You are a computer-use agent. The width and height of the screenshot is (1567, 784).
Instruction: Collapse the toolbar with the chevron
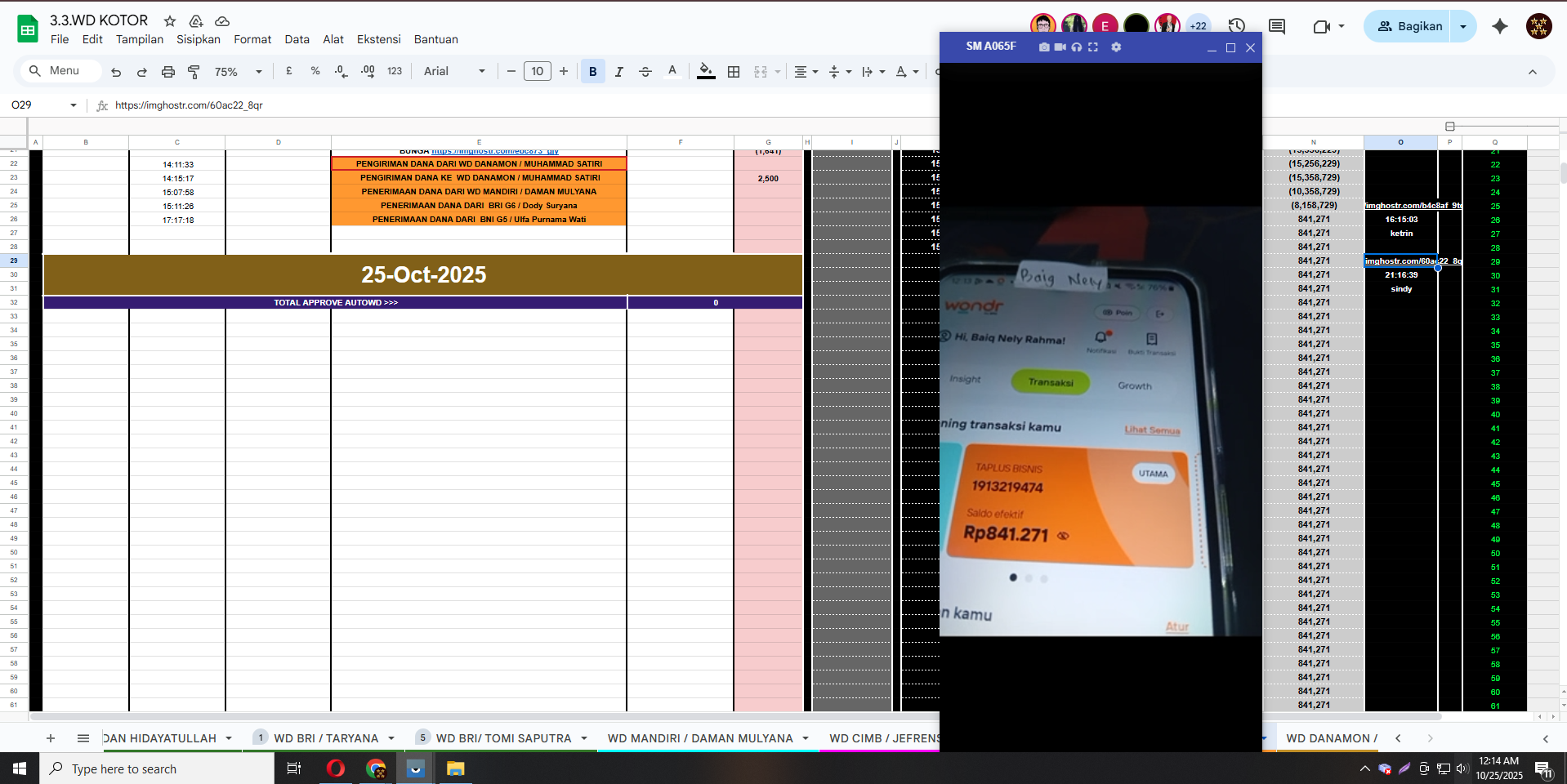[x=1533, y=72]
